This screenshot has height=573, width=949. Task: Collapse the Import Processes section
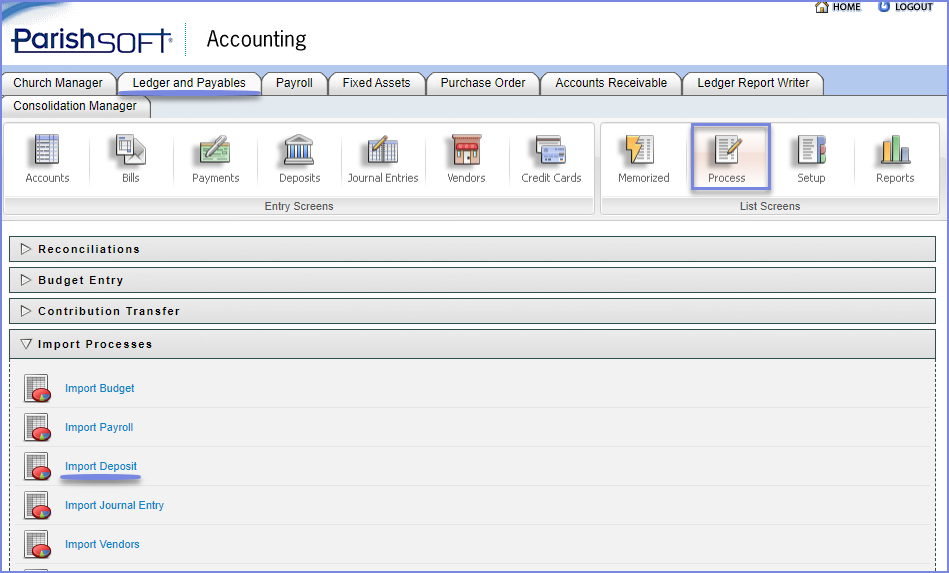point(25,344)
